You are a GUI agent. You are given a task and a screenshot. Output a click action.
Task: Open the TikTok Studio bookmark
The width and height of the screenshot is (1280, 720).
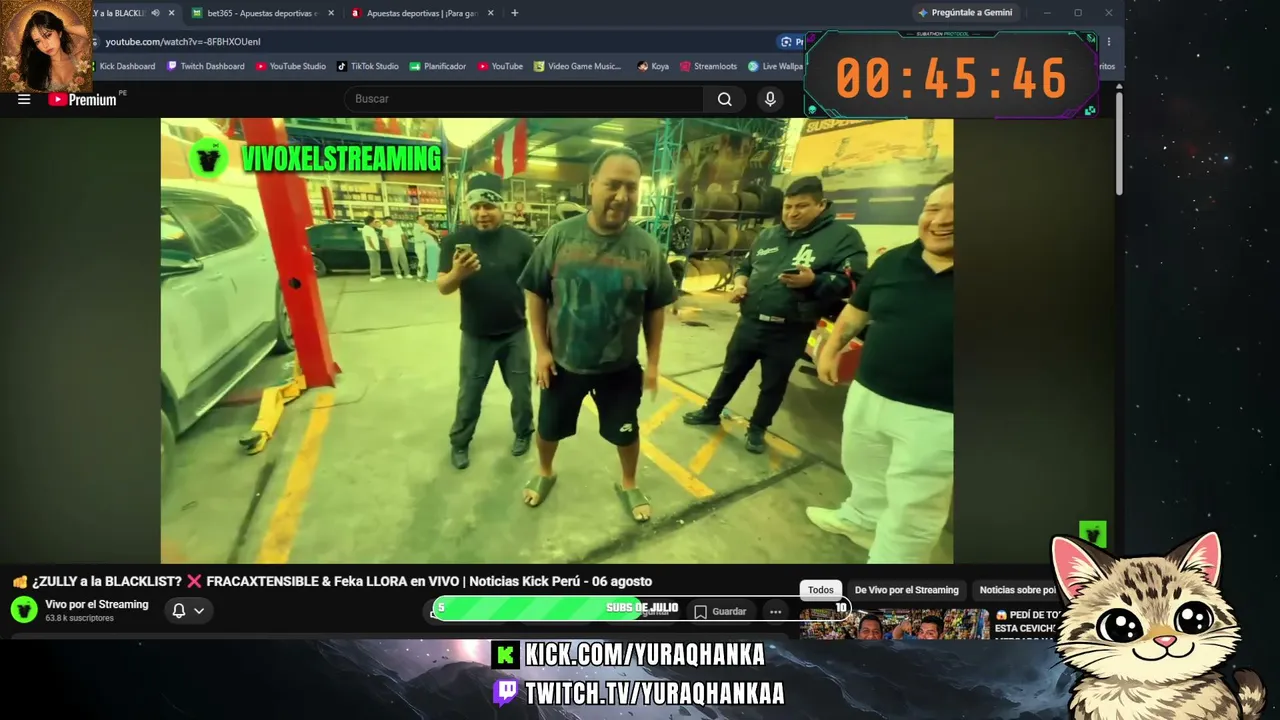[368, 66]
